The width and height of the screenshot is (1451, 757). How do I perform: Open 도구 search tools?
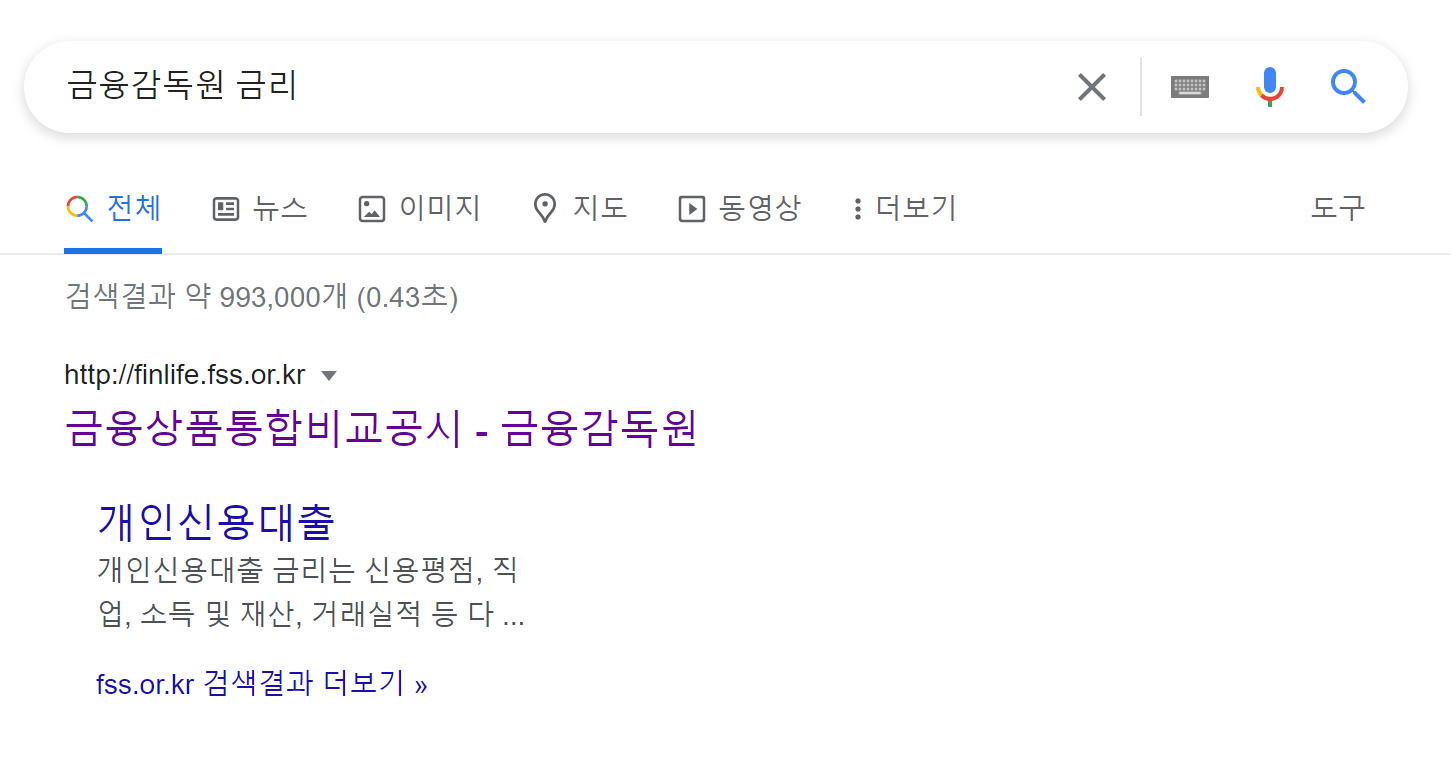pyautogui.click(x=1338, y=208)
